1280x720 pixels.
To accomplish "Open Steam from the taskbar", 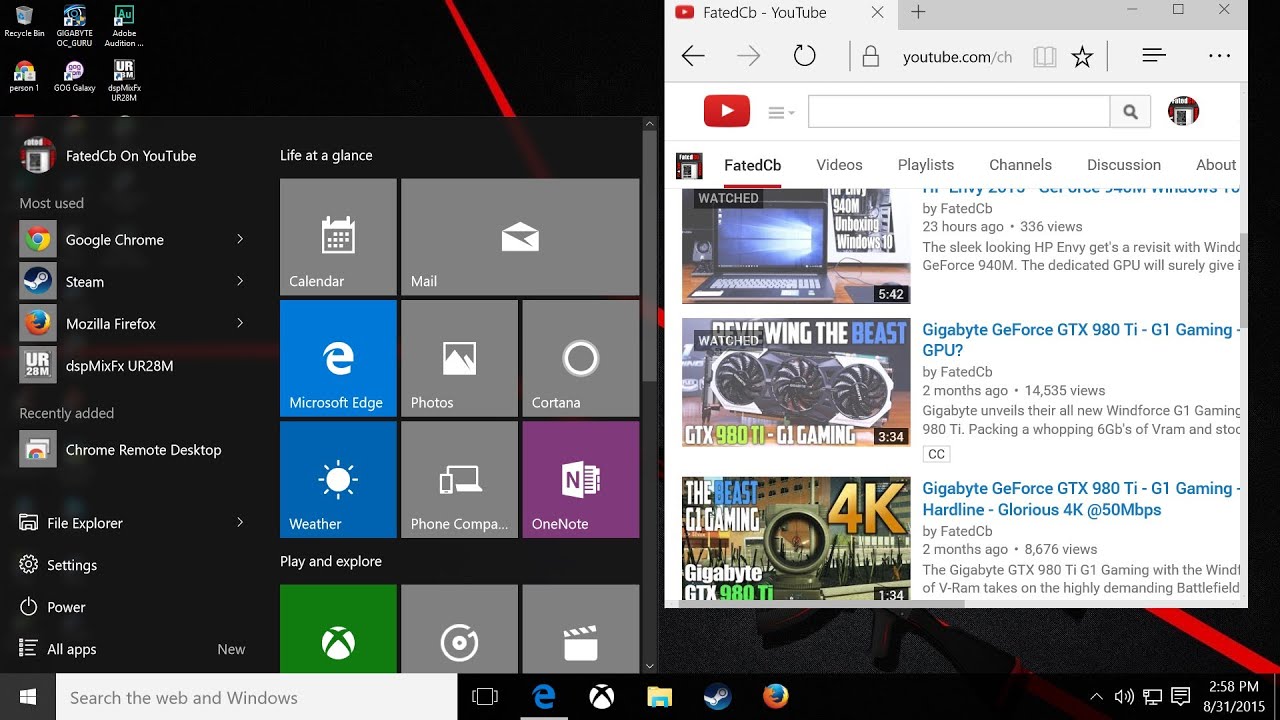I will 717,697.
